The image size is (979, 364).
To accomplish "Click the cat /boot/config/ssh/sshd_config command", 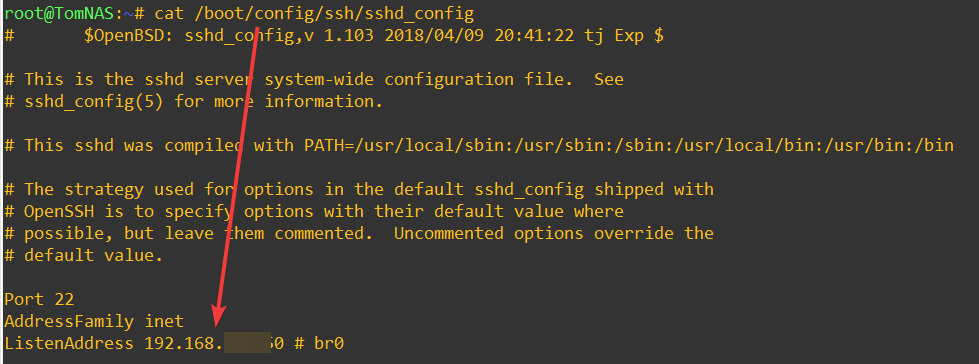I will [314, 12].
